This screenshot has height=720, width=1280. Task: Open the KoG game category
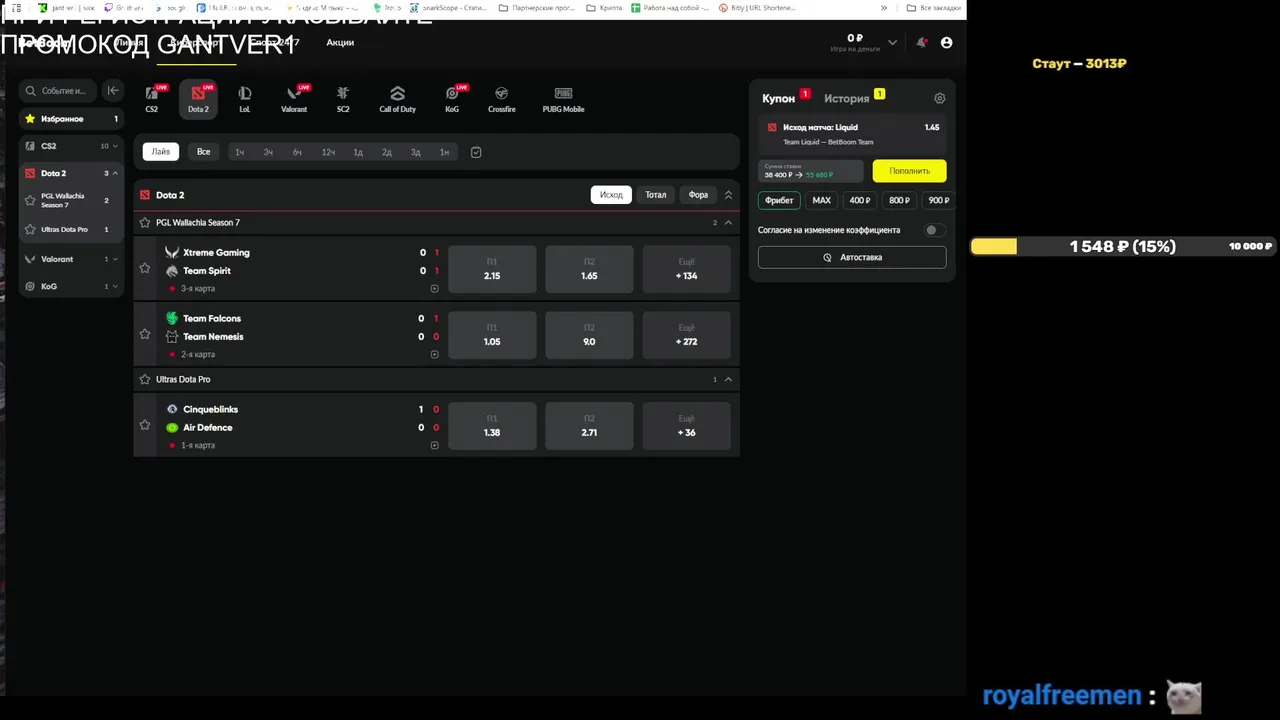click(x=452, y=99)
